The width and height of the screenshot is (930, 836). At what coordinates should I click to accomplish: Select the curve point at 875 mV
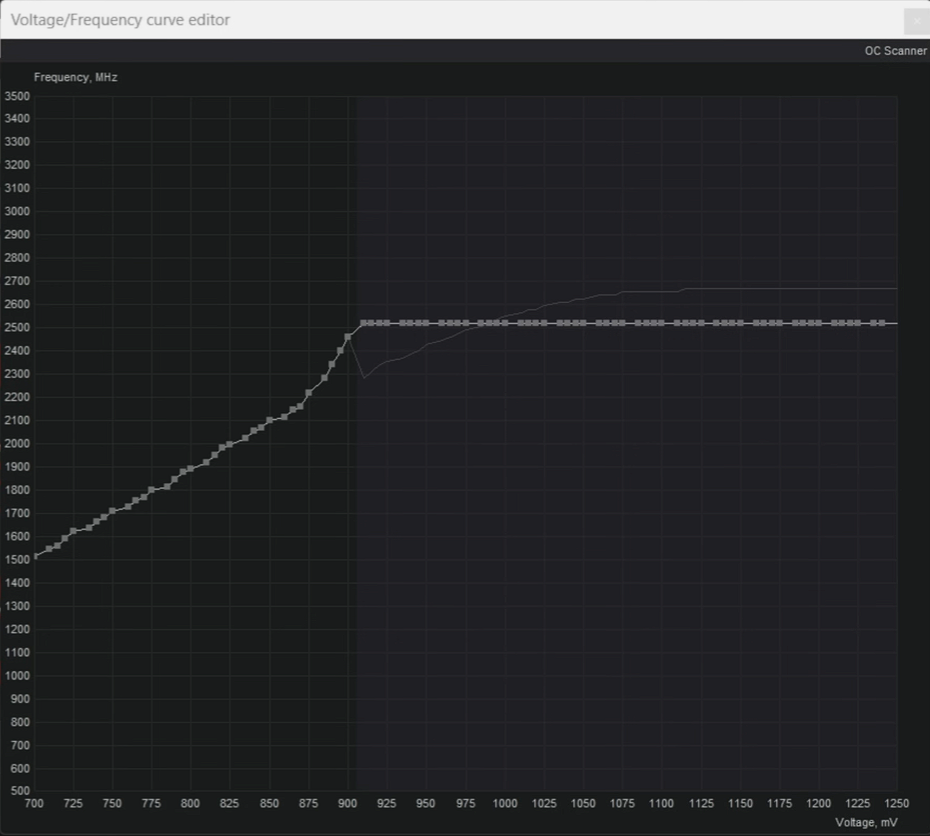tap(308, 393)
